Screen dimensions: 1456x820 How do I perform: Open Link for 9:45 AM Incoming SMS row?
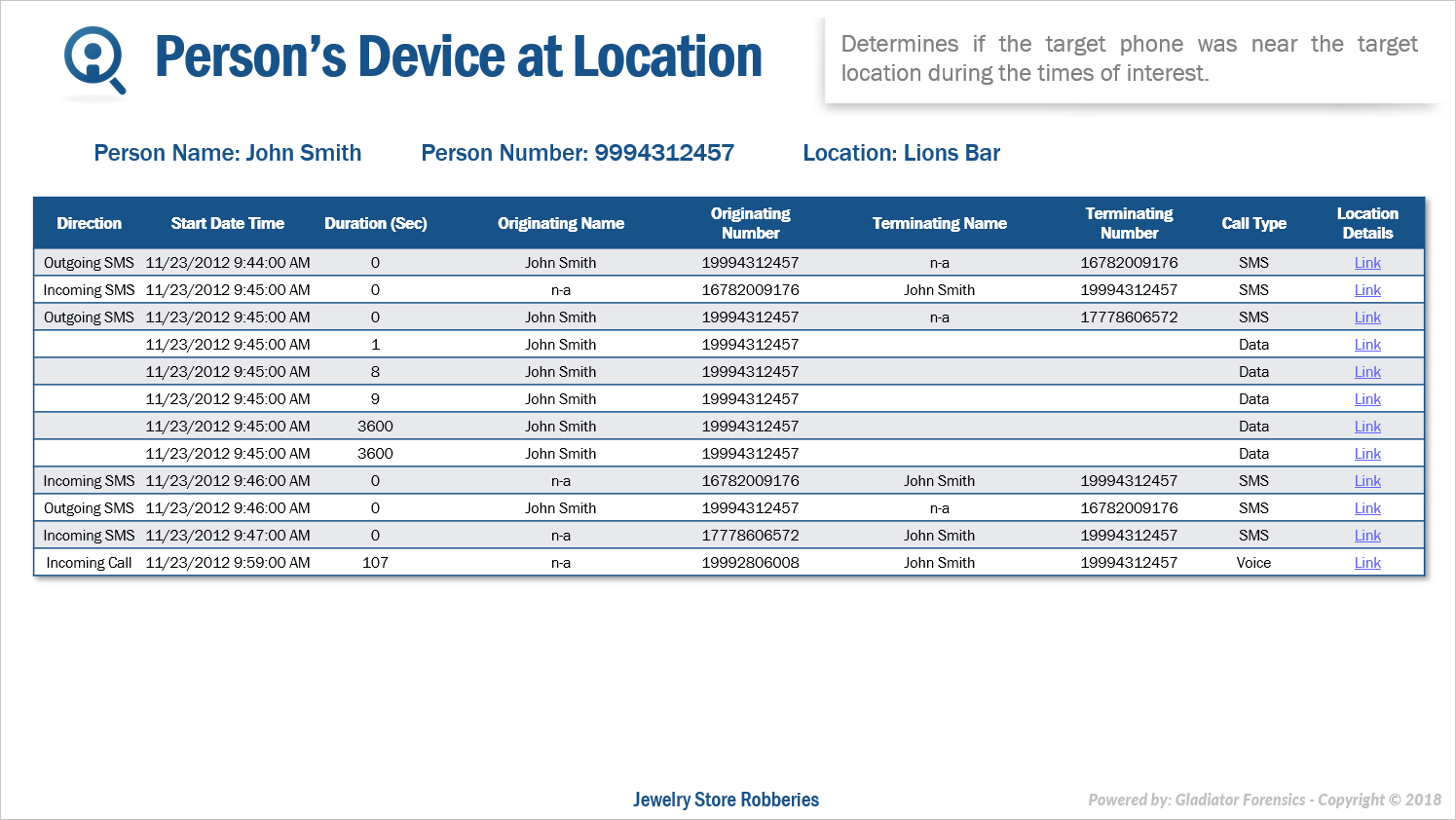pyautogui.click(x=1367, y=290)
